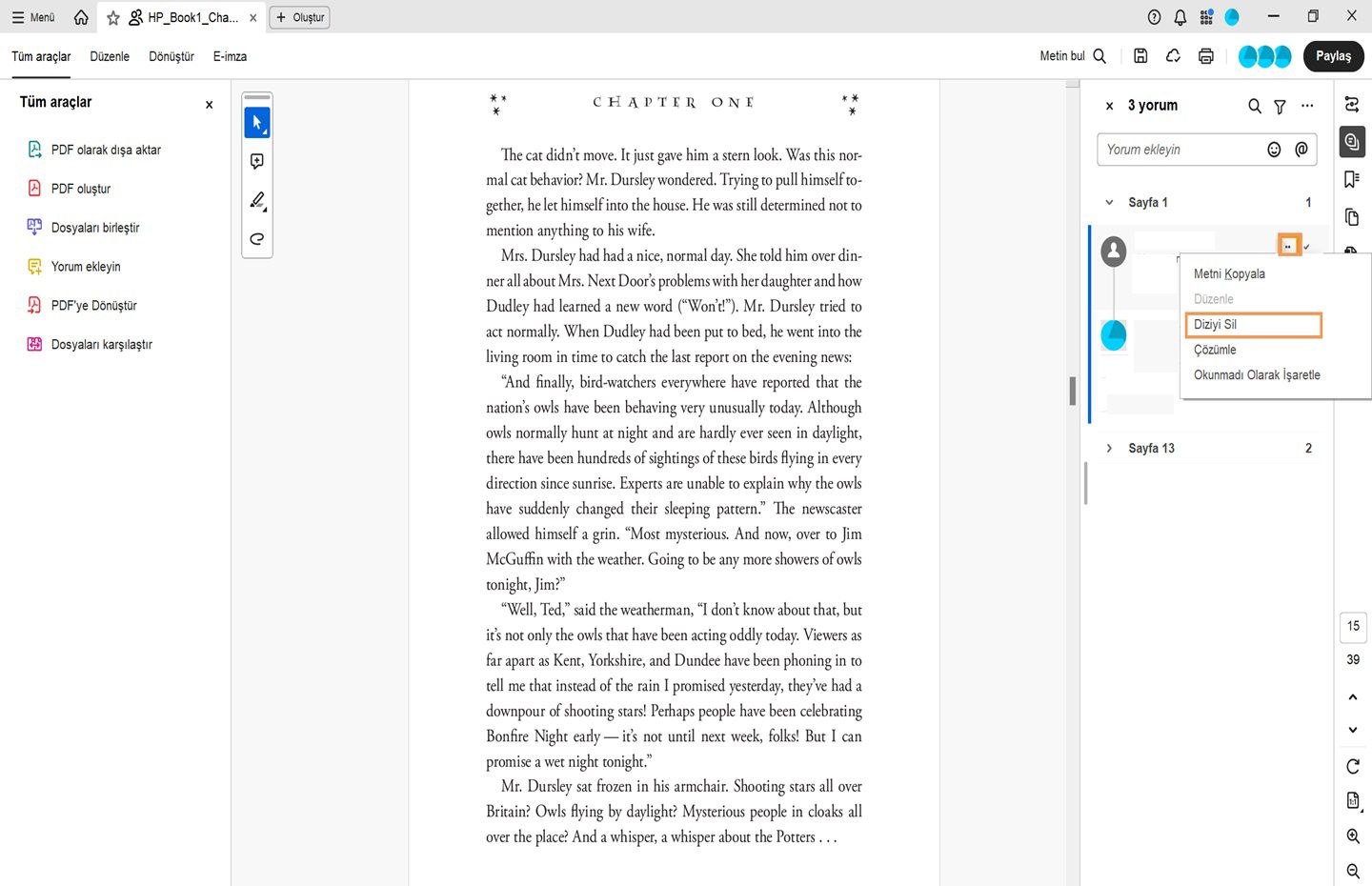Open the Dönüştür tab
This screenshot has height=886, width=1372.
pos(171,56)
